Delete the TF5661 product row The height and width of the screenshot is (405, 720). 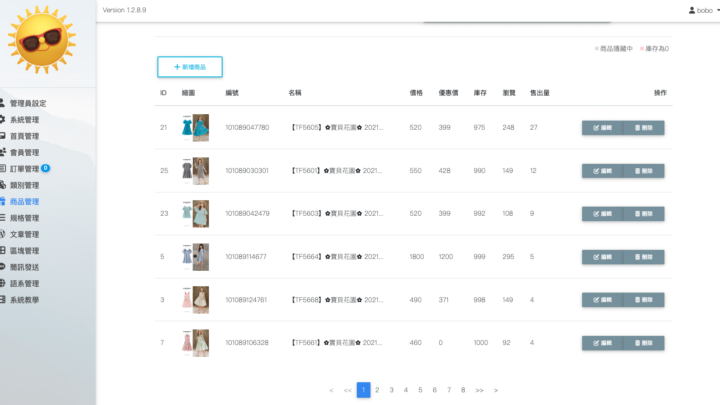(644, 343)
